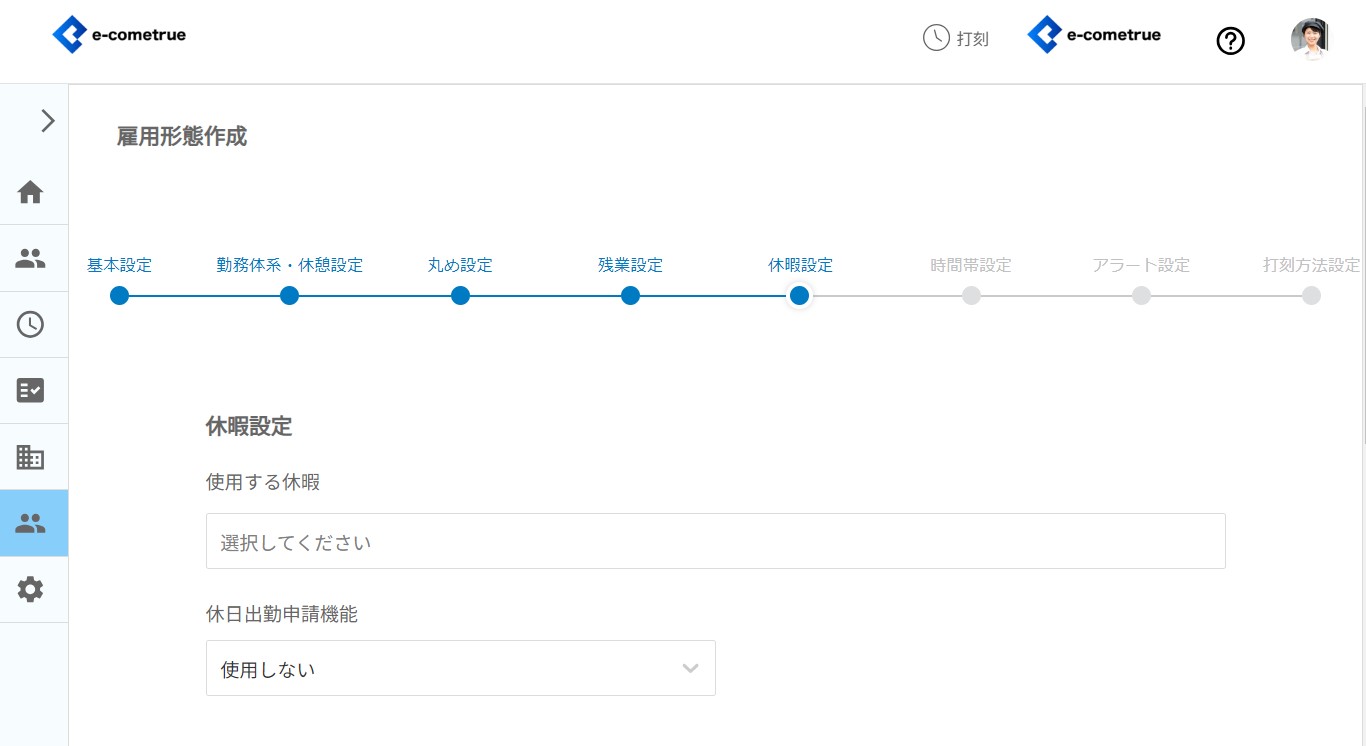Open the user profile avatar
Viewport: 1366px width, 746px height.
pyautogui.click(x=1309, y=40)
